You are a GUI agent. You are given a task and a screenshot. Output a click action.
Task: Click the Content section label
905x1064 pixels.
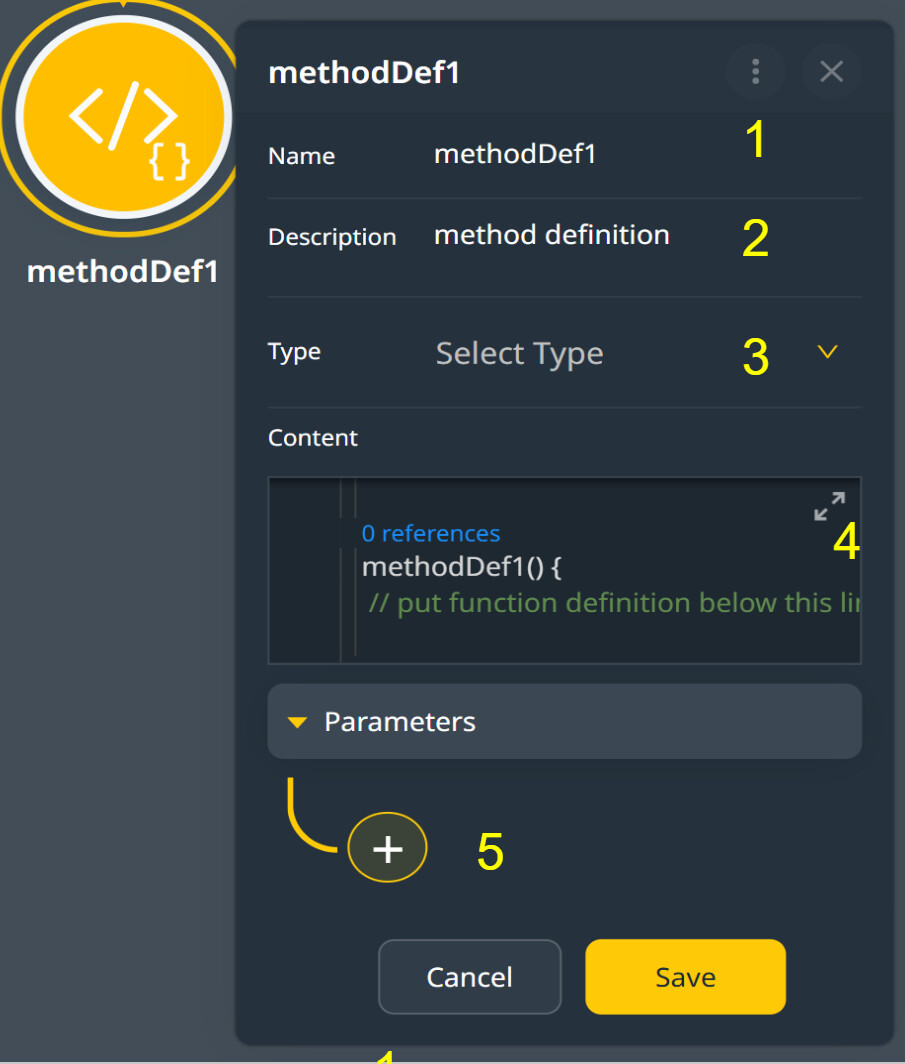tap(313, 438)
